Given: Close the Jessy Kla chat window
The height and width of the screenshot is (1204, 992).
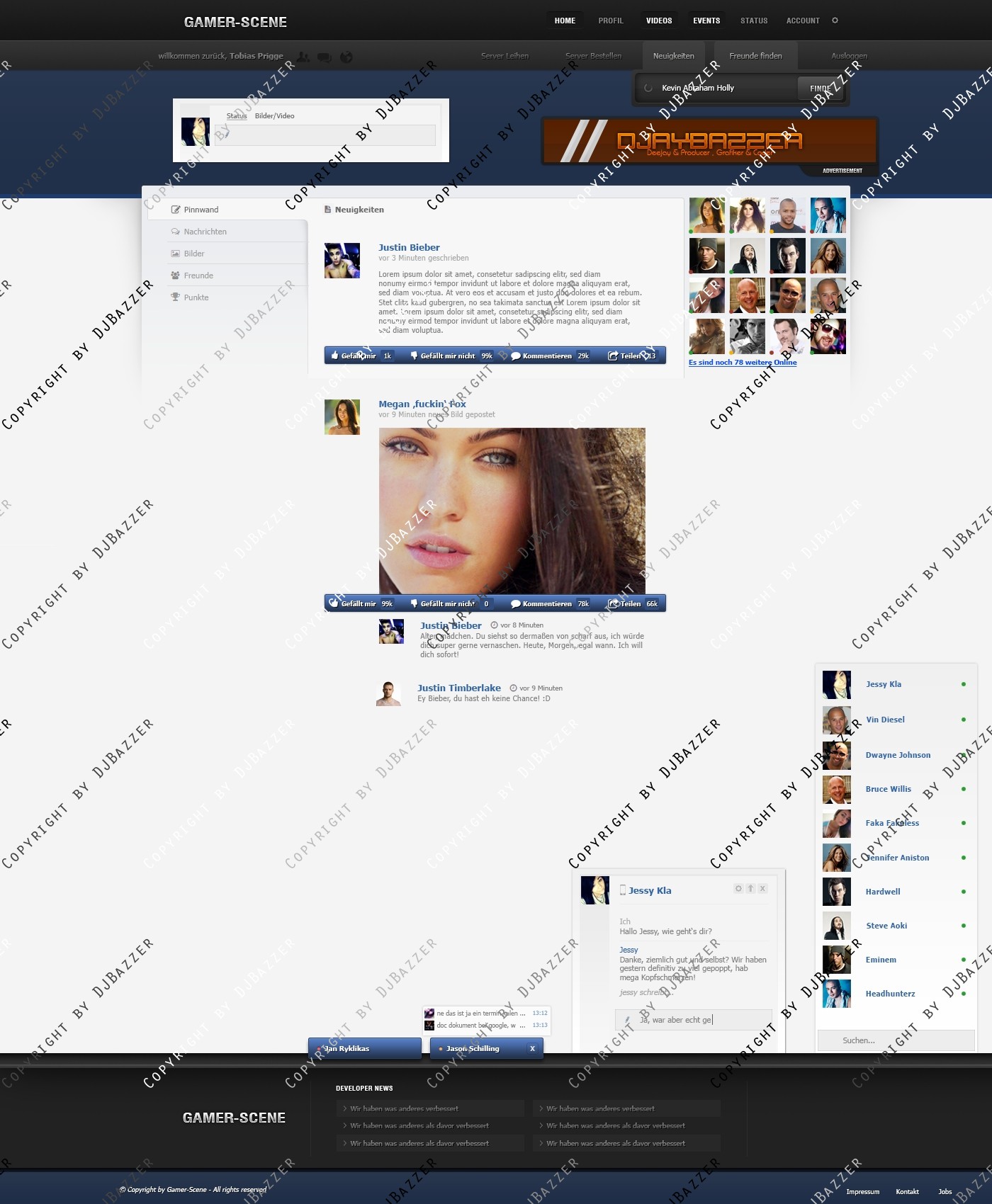Looking at the screenshot, I should click(x=762, y=888).
